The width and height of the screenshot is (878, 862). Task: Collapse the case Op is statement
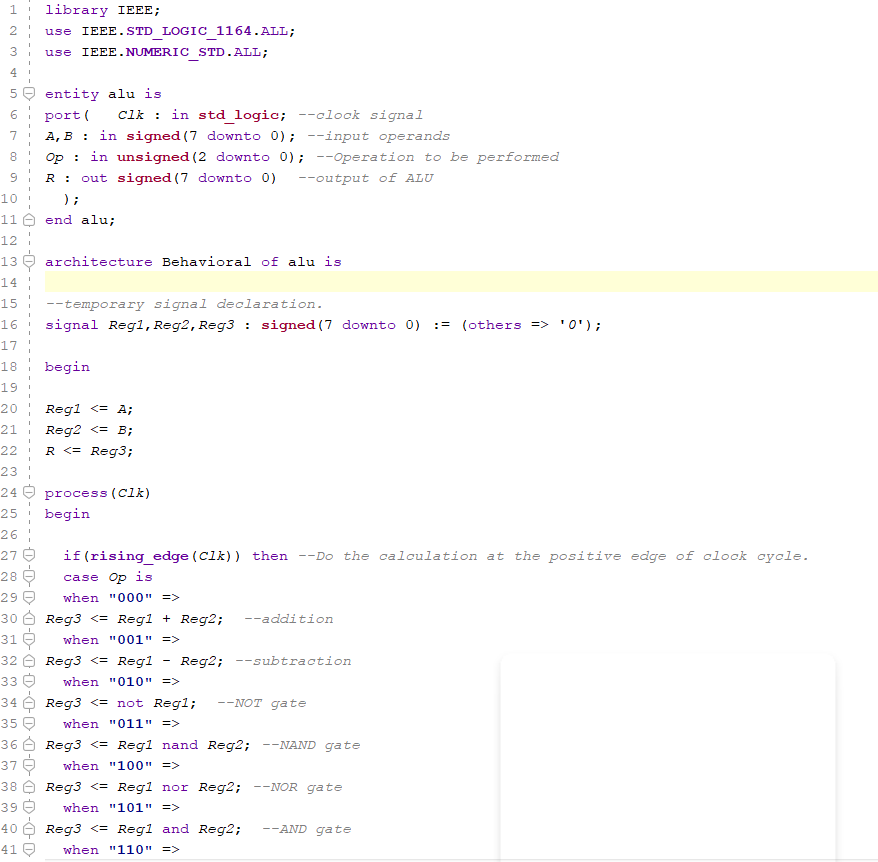point(28,576)
